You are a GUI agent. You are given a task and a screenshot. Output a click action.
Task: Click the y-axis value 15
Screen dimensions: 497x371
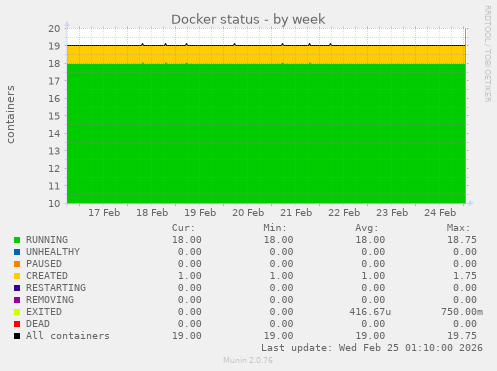click(x=54, y=116)
